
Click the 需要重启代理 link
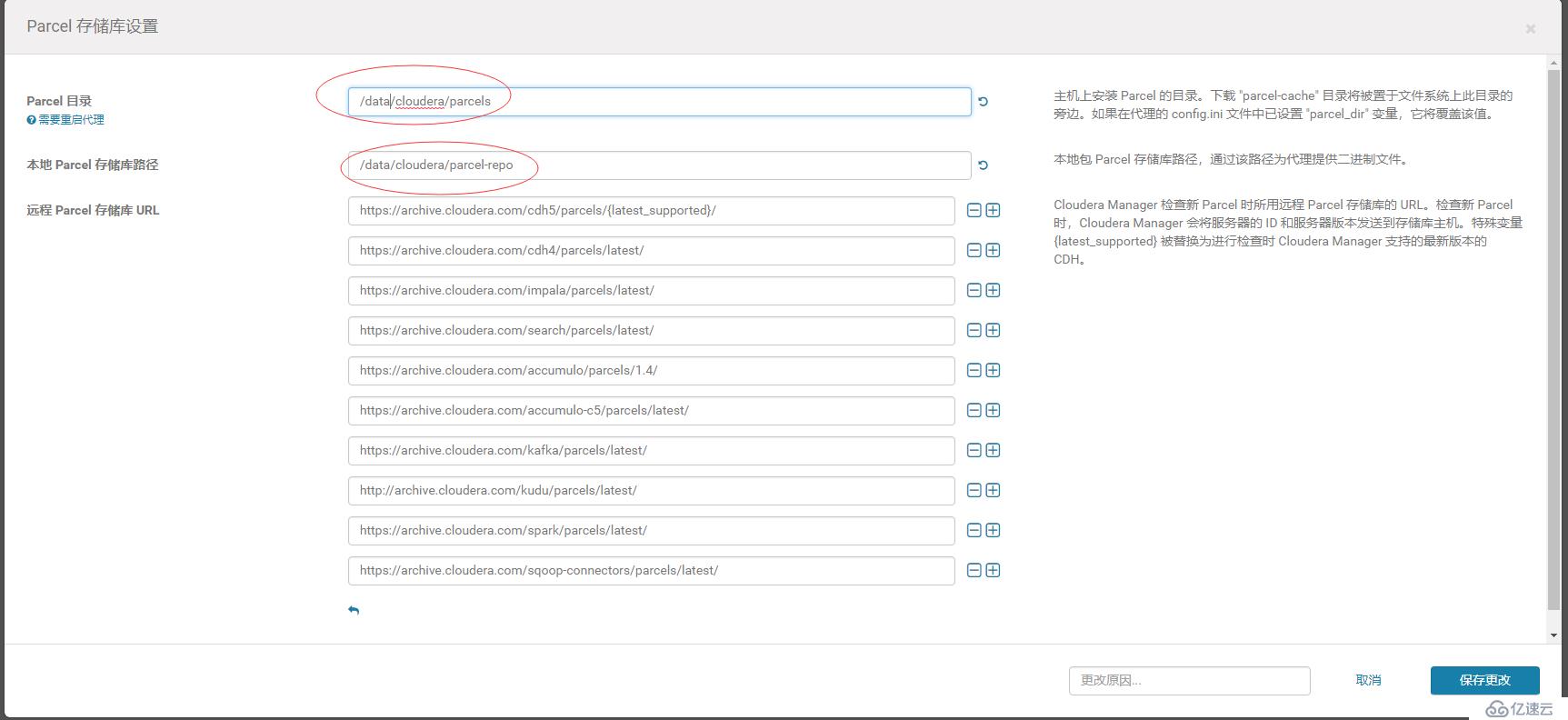(x=71, y=120)
